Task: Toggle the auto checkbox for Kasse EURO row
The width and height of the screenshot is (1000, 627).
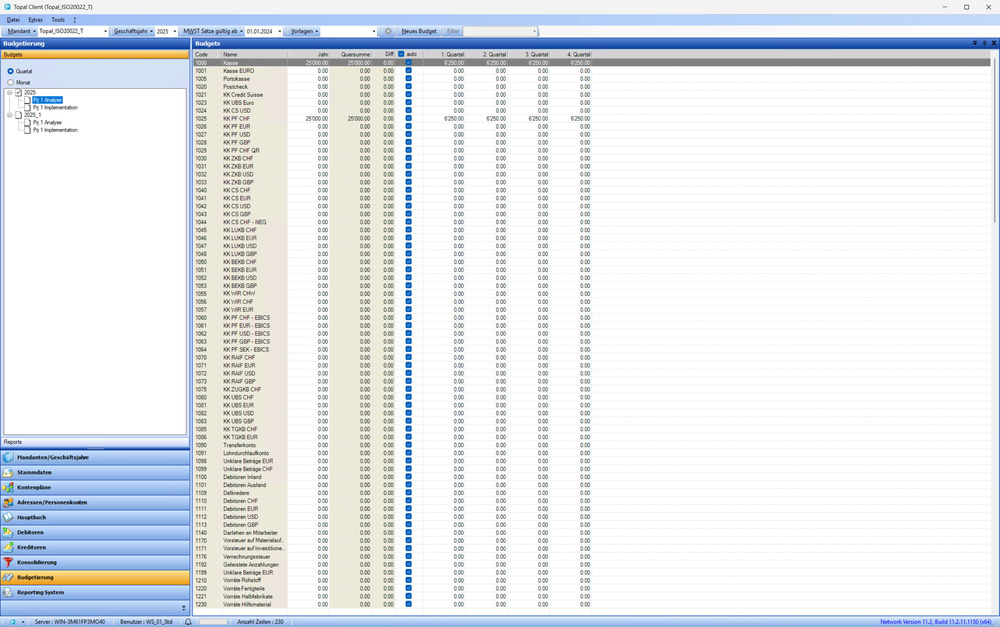Action: pyautogui.click(x=408, y=71)
